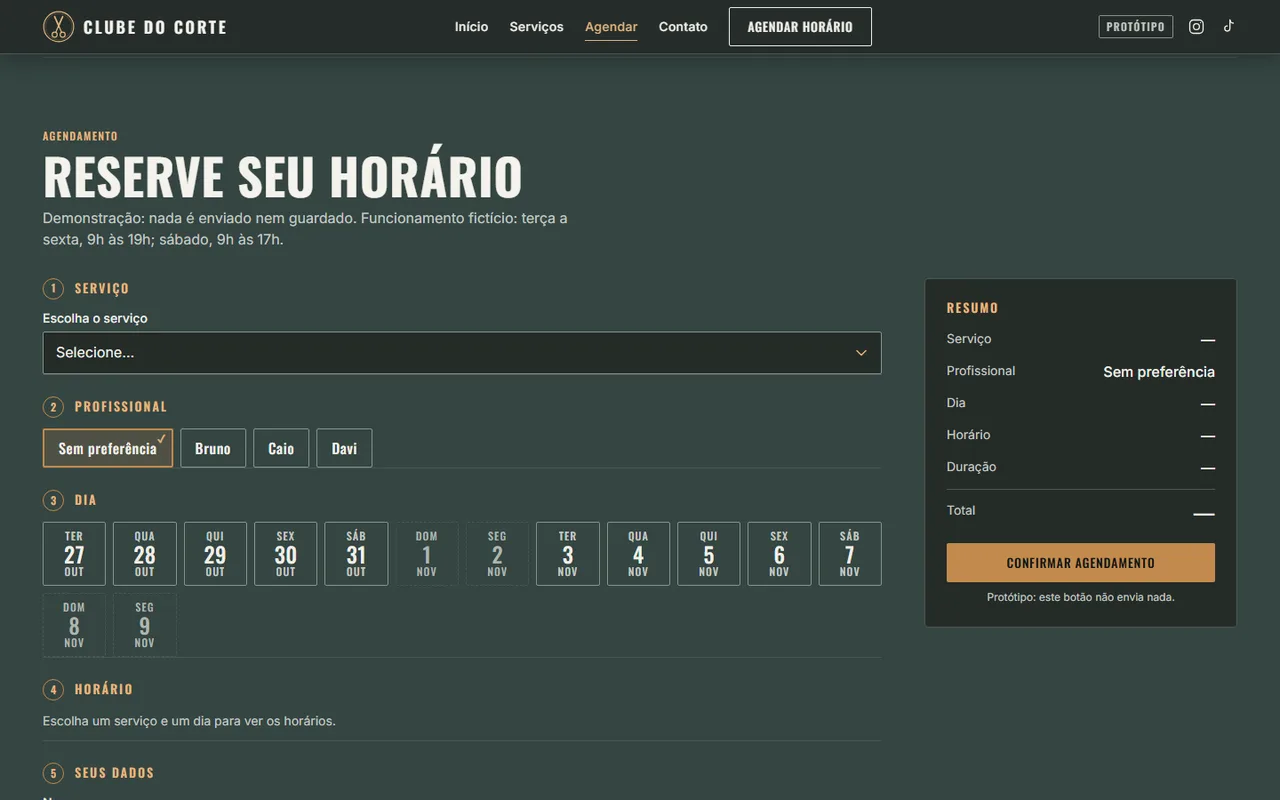Click the scissors logo icon
This screenshot has width=1280, height=800.
tap(58, 26)
